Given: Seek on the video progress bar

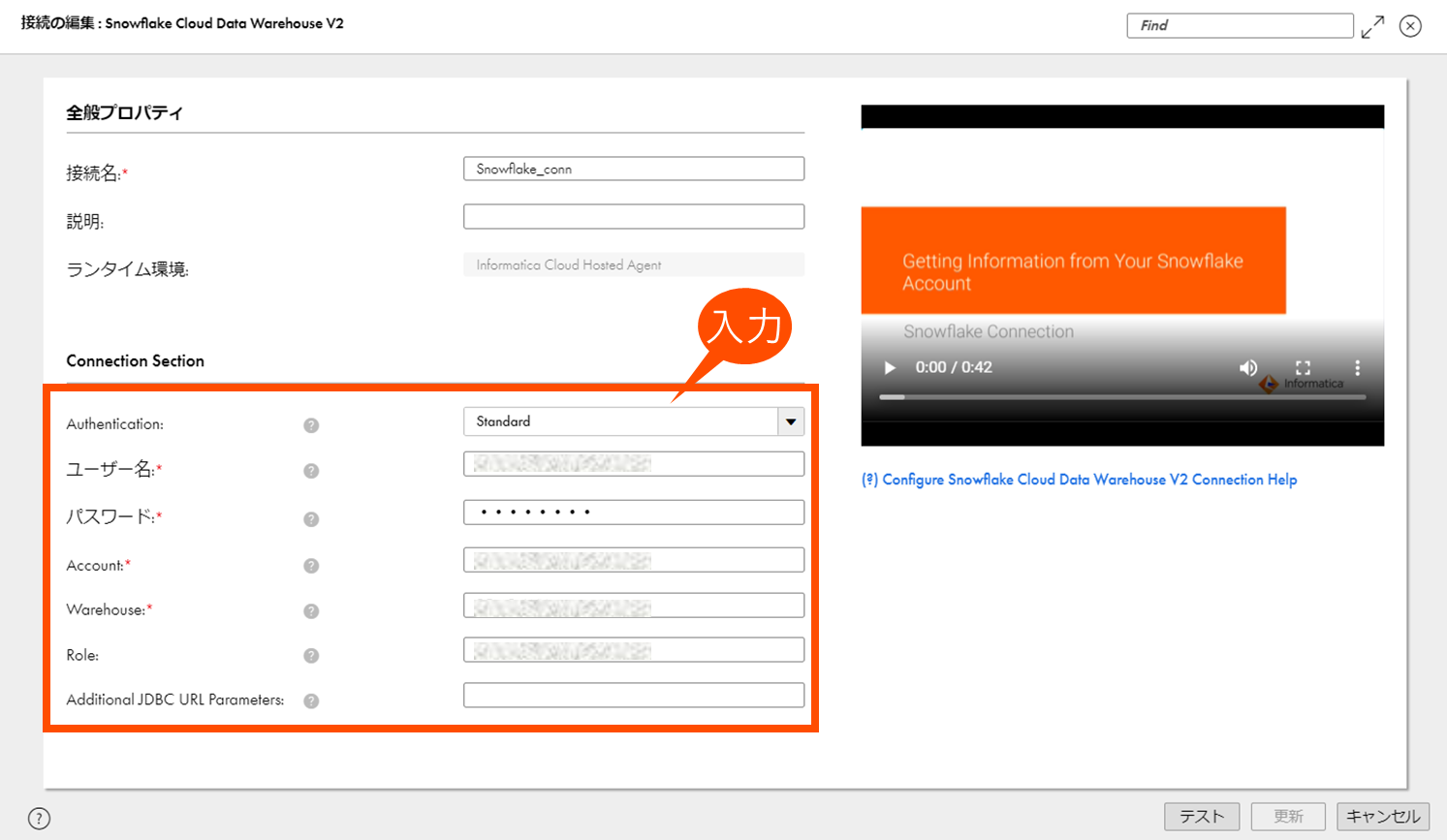Looking at the screenshot, I should click(x=1122, y=397).
